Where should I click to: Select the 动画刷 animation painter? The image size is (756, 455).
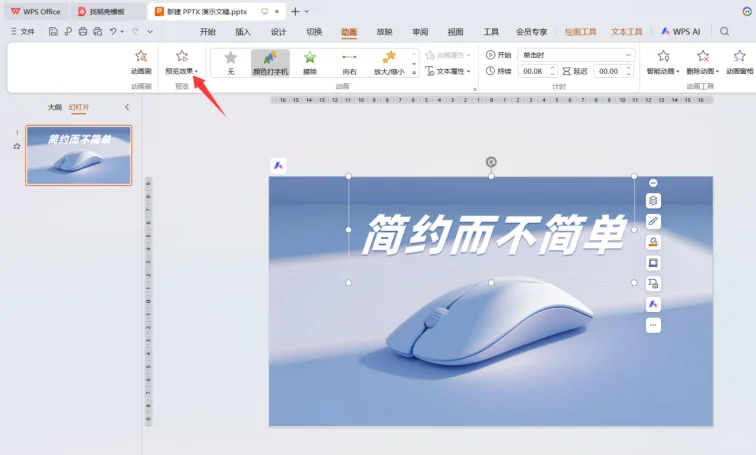[x=141, y=57]
